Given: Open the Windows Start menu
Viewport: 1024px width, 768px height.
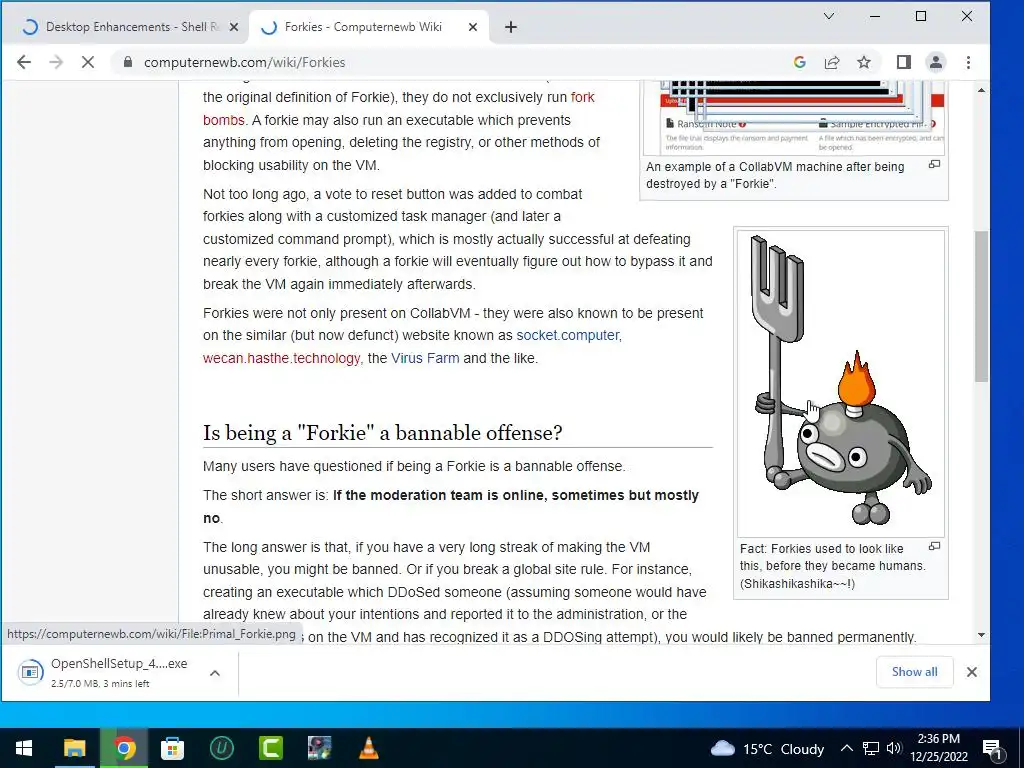Looking at the screenshot, I should pos(24,748).
